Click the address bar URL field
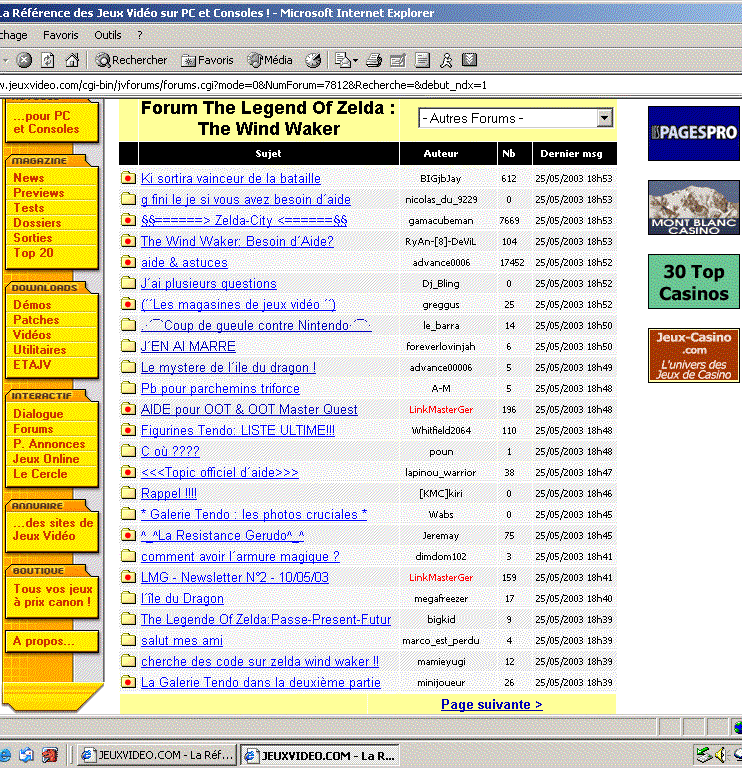This screenshot has width=742, height=768. 371,85
